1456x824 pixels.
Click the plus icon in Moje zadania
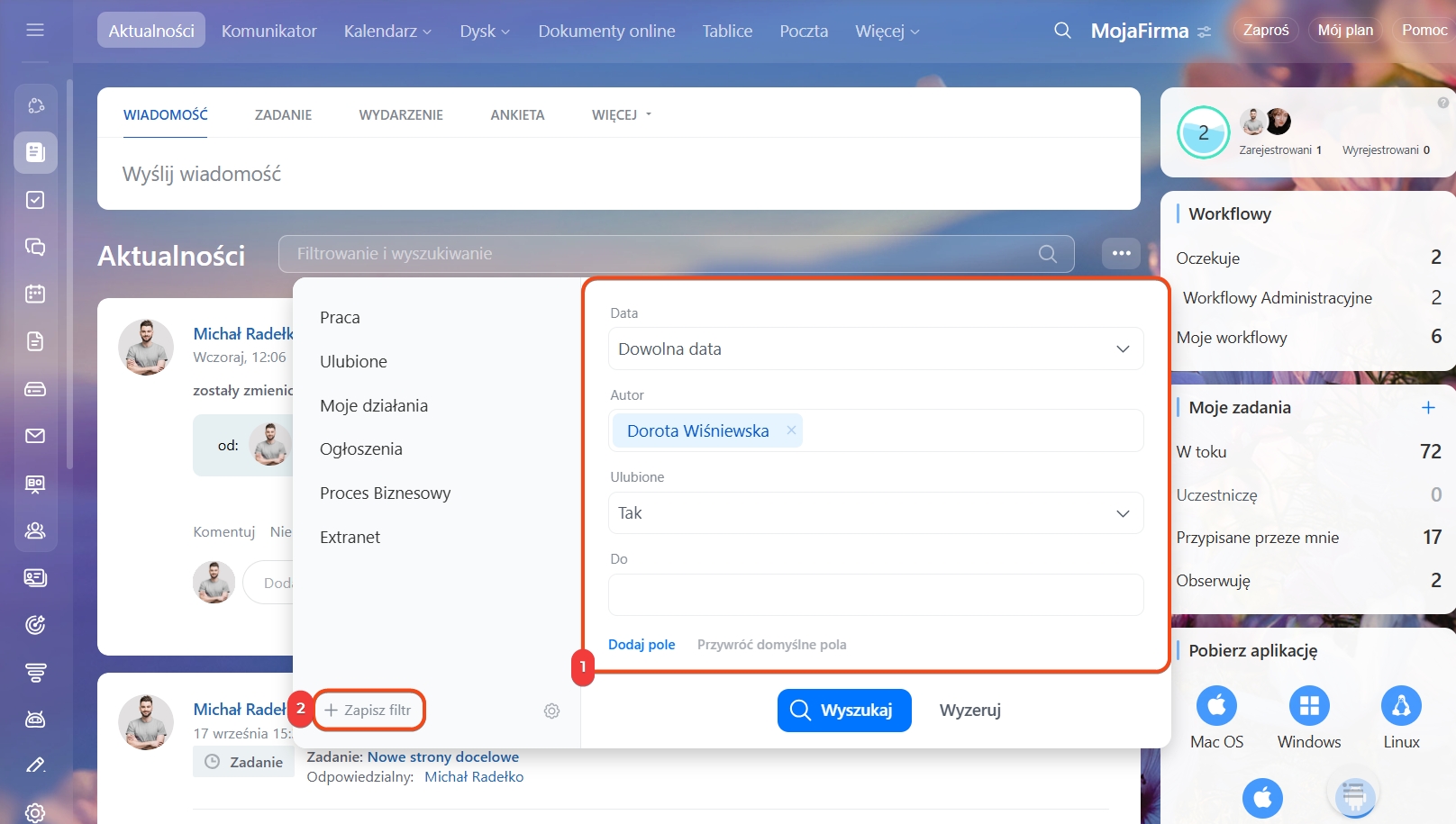1428,408
